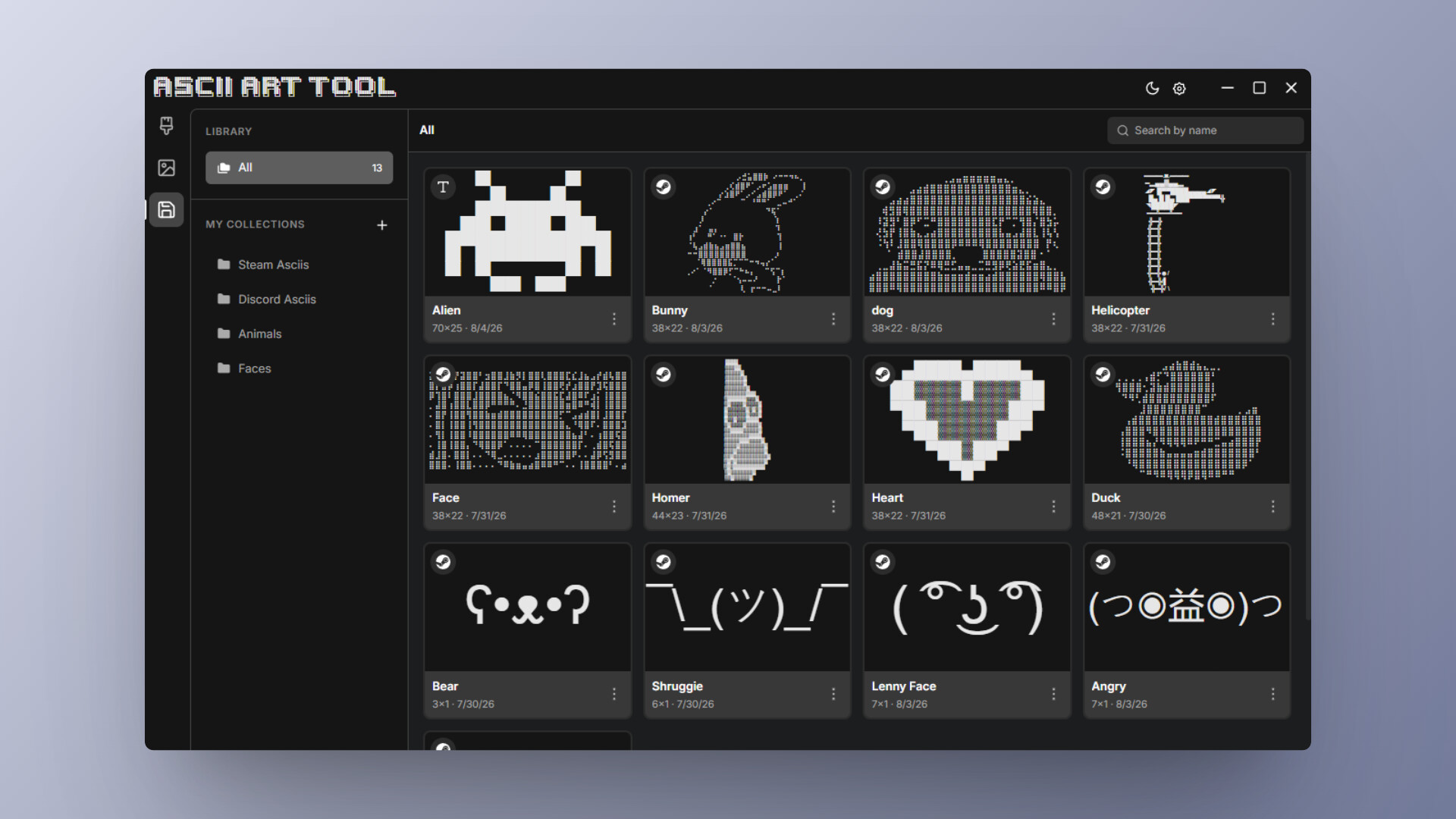Click the Steam badge on Duck card
The width and height of the screenshot is (1456, 819).
(1103, 374)
